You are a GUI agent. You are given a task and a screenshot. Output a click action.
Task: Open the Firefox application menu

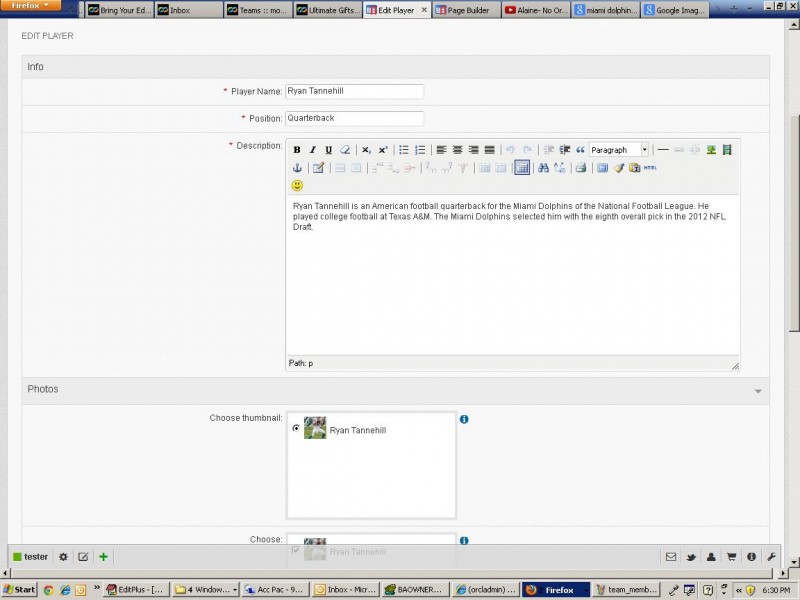coord(31,6)
